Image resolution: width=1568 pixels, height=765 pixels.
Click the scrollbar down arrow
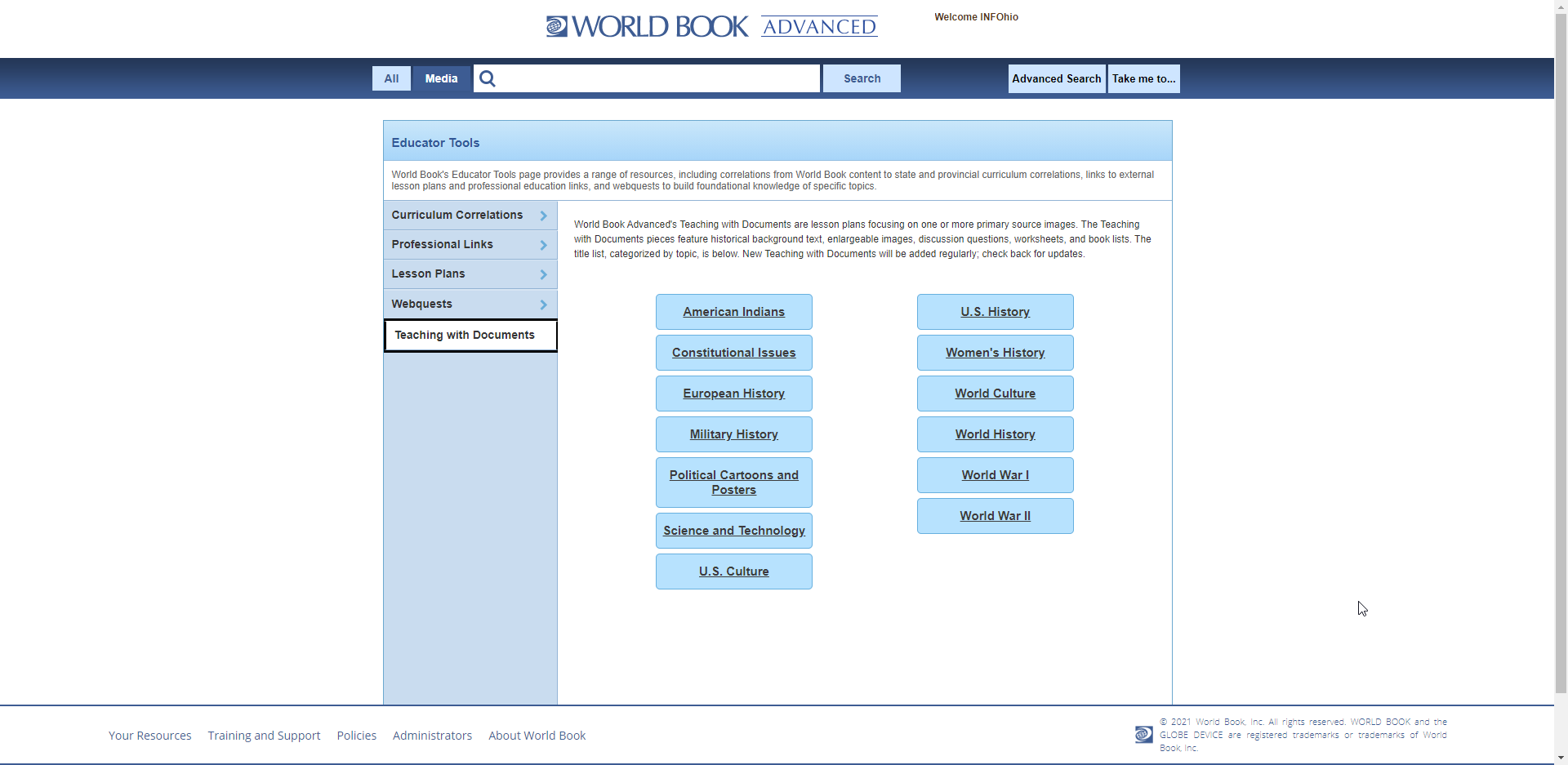[x=1561, y=758]
